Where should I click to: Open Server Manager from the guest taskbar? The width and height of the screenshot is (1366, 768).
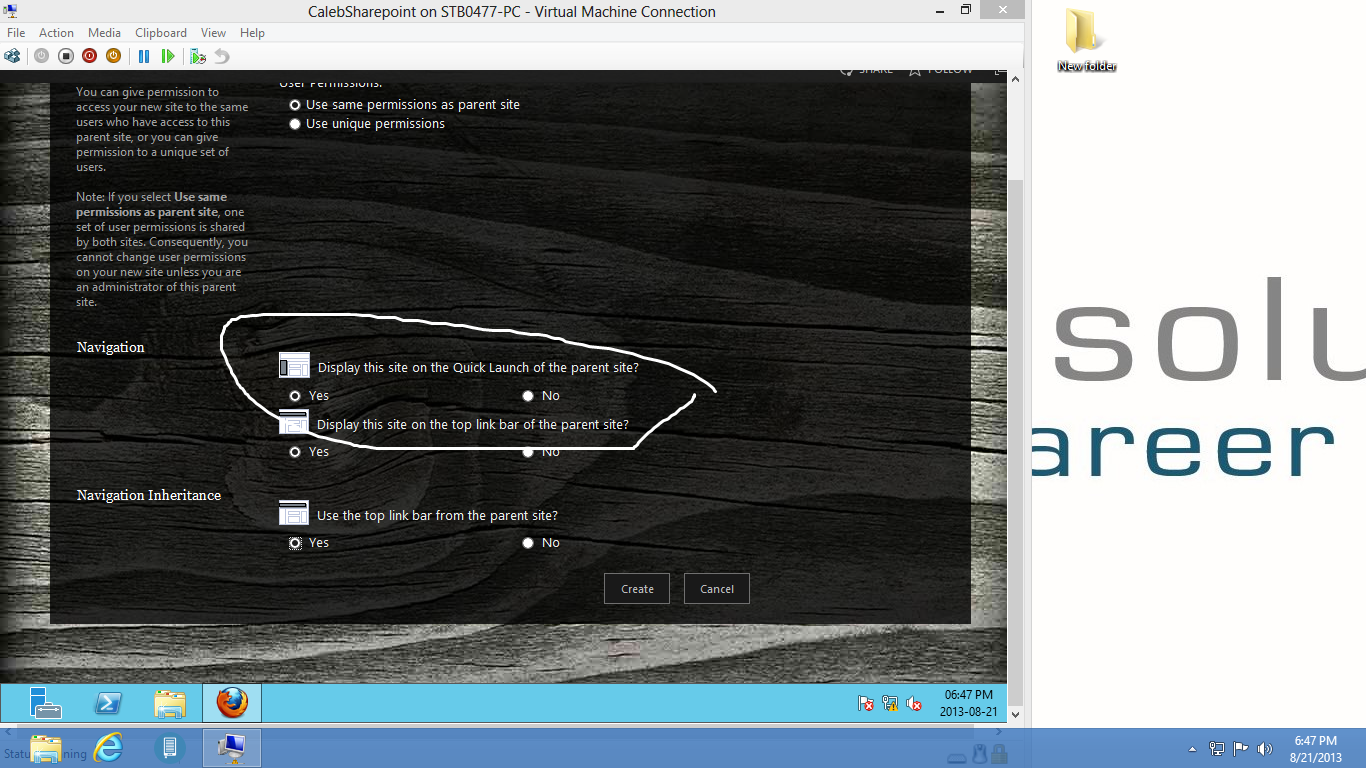coord(46,703)
